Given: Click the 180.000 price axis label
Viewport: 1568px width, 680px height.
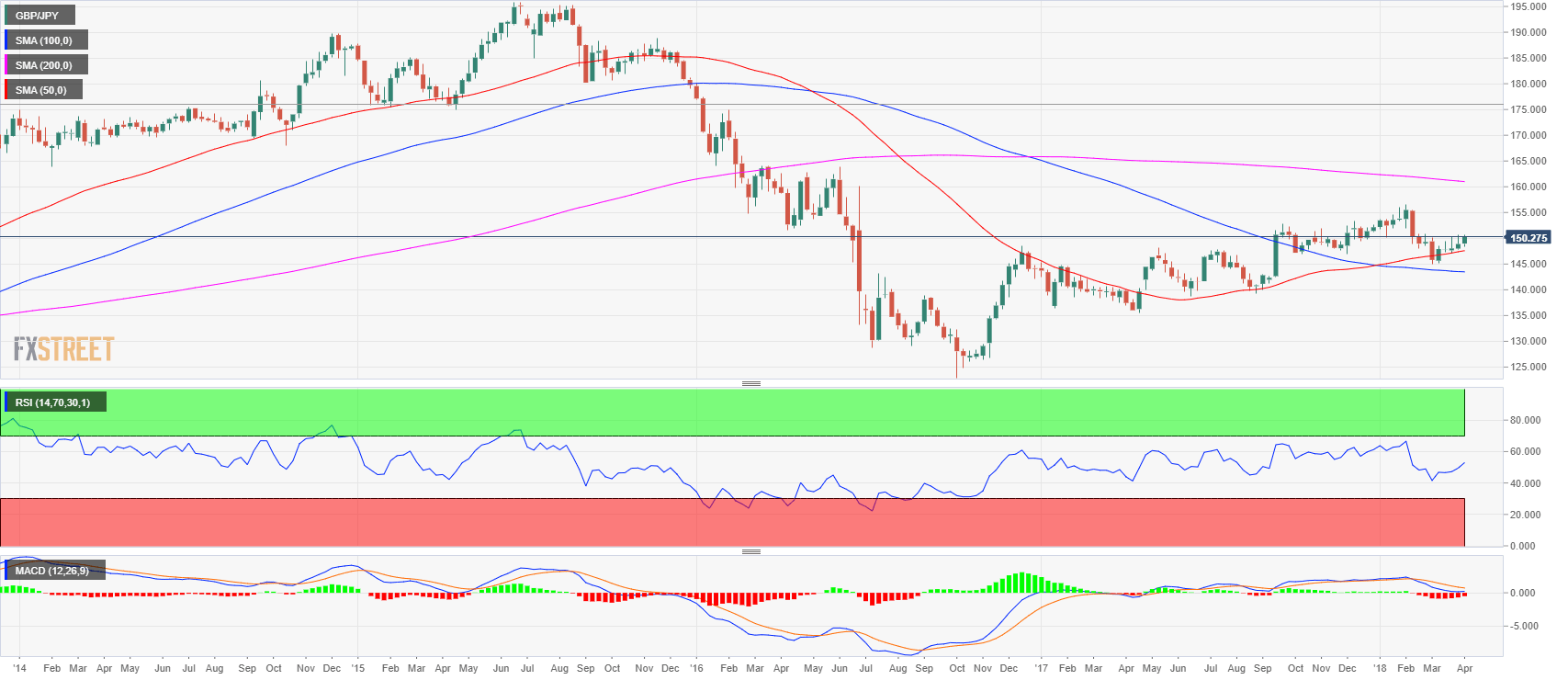Looking at the screenshot, I should [1529, 84].
